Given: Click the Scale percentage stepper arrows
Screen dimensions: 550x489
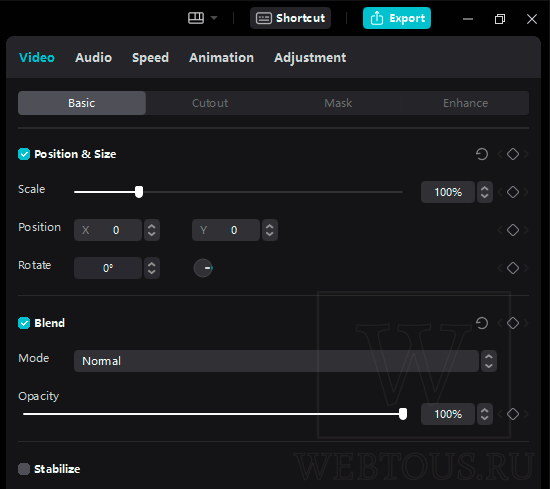Looking at the screenshot, I should (484, 192).
